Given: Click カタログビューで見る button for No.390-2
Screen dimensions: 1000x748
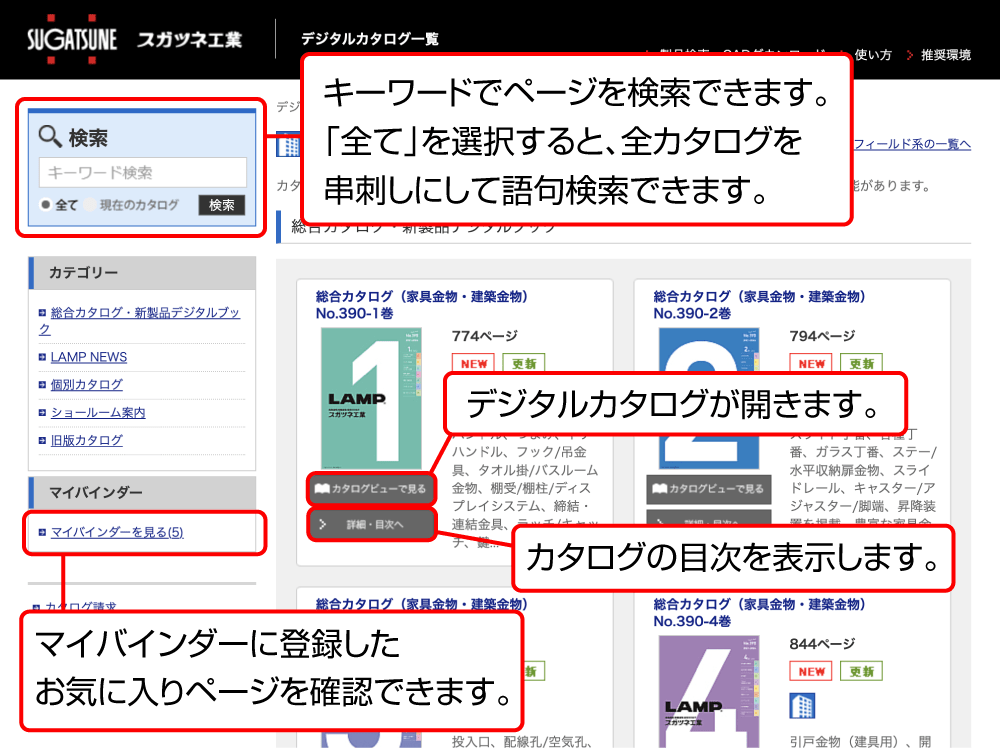Looking at the screenshot, I should click(709, 488).
